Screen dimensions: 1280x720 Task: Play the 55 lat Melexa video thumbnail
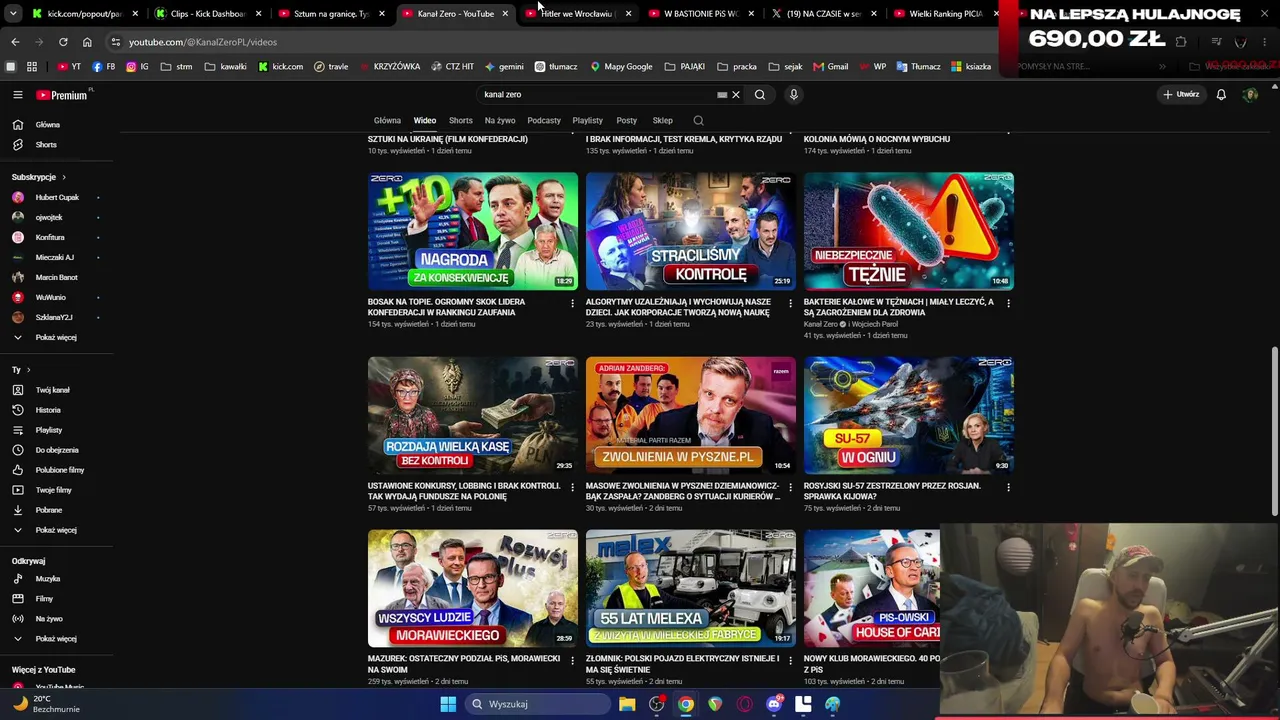click(x=691, y=588)
